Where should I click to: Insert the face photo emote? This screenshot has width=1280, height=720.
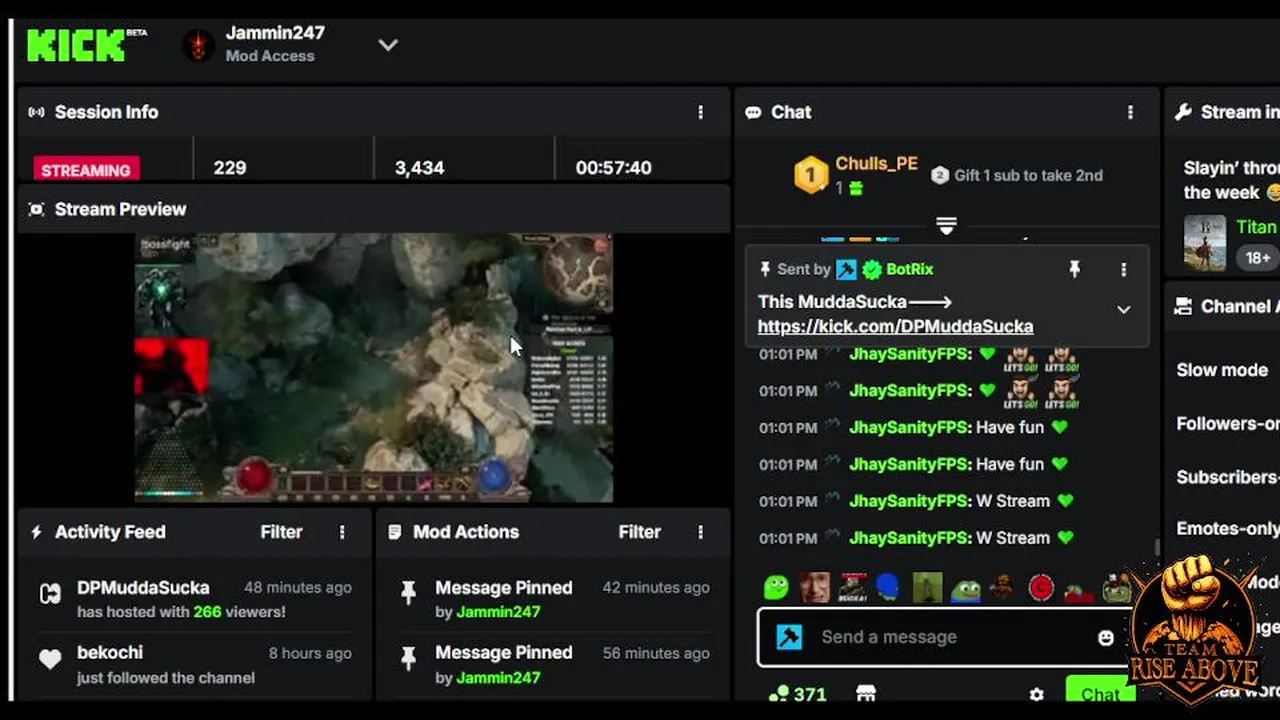coord(814,587)
